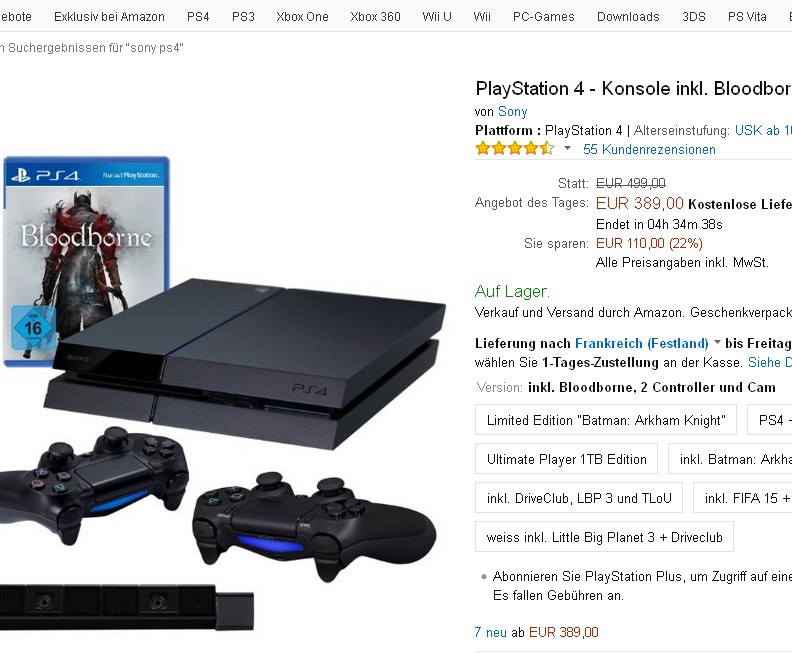This screenshot has height=654, width=792.
Task: Open the 55 Kundenrezensionen link
Action: point(649,149)
